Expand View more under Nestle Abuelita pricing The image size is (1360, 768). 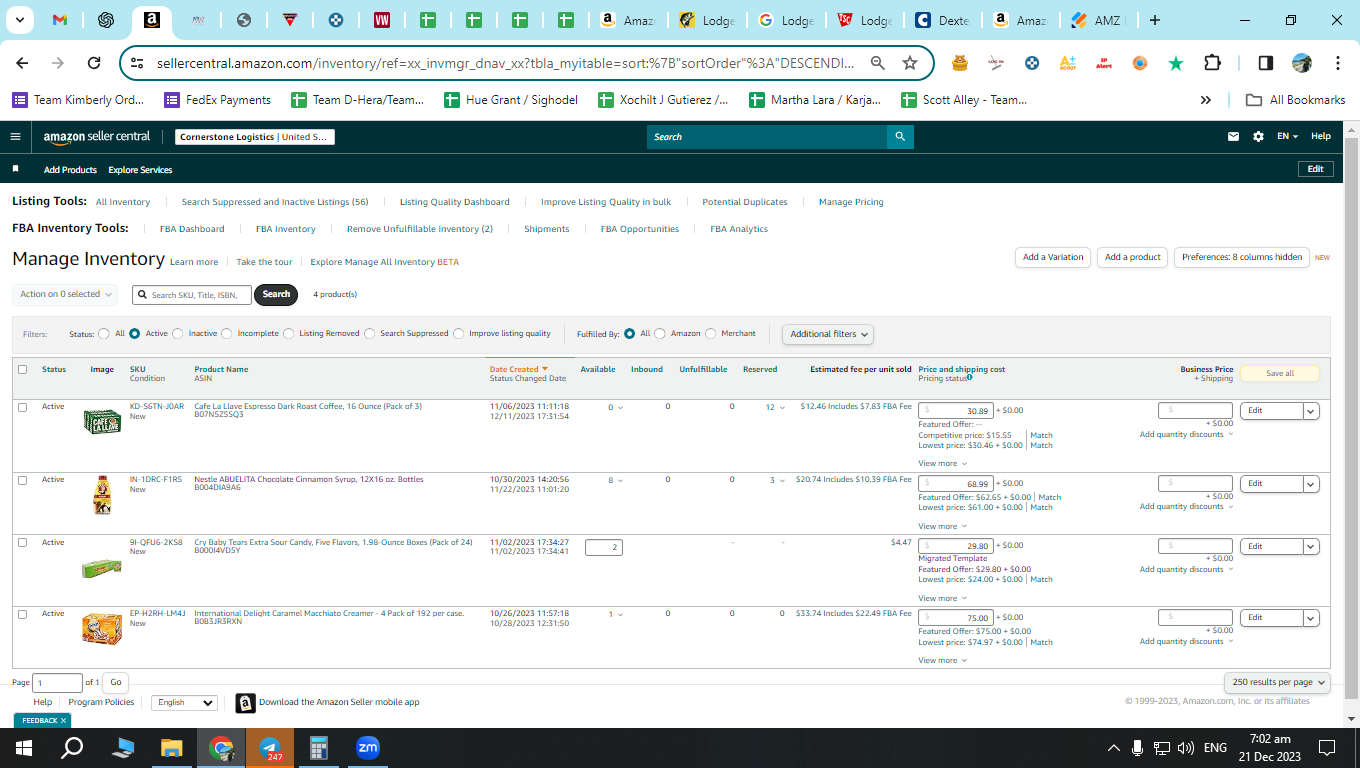click(x=943, y=526)
